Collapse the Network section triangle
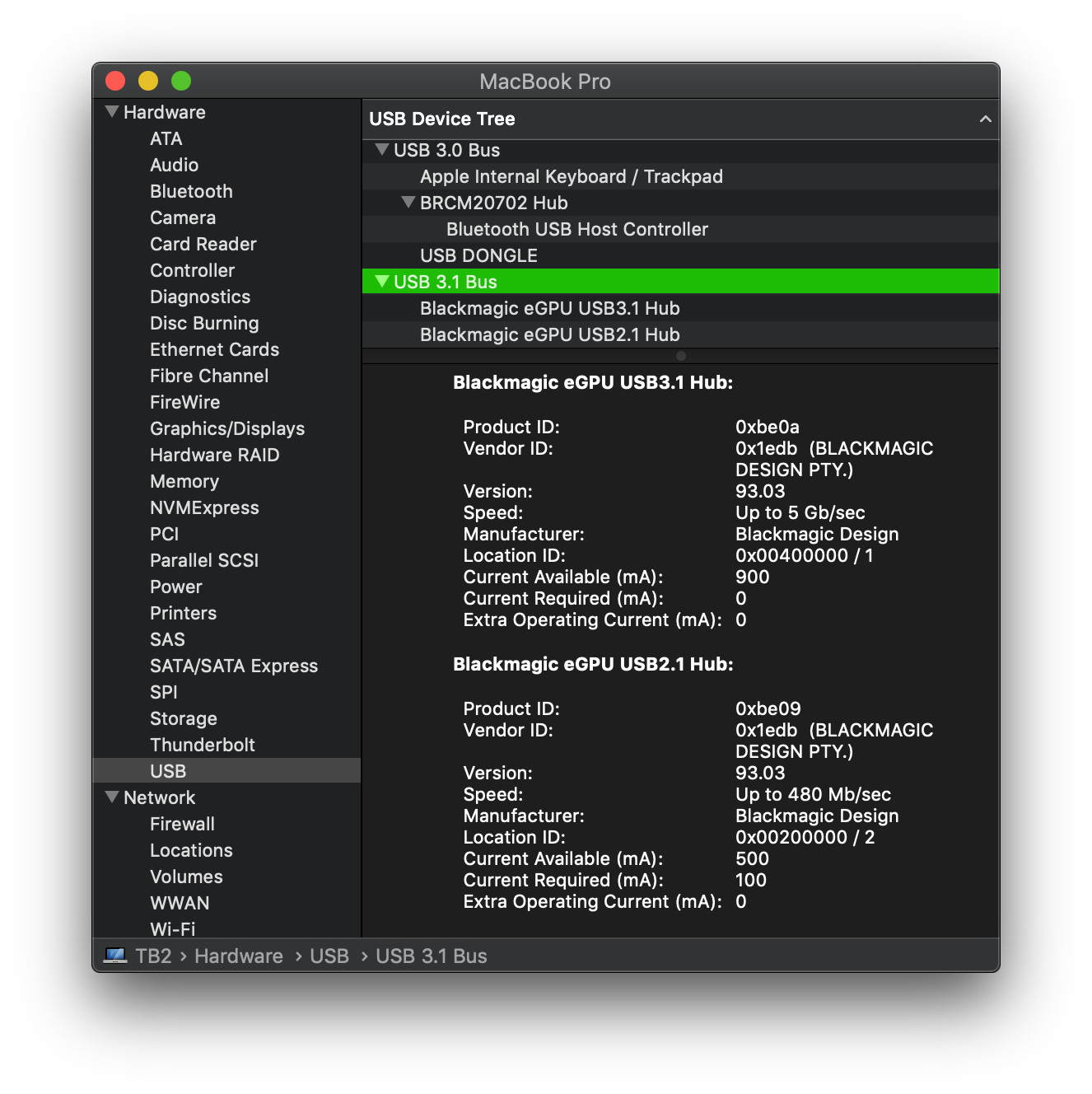 click(x=112, y=797)
